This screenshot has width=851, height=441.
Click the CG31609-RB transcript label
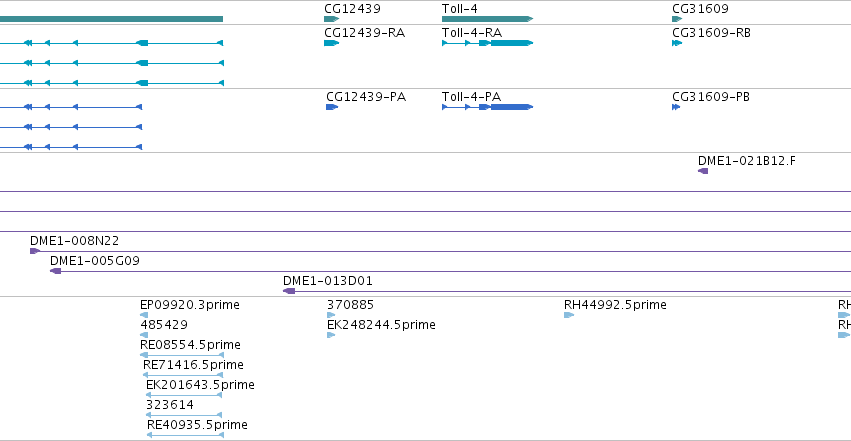(711, 33)
